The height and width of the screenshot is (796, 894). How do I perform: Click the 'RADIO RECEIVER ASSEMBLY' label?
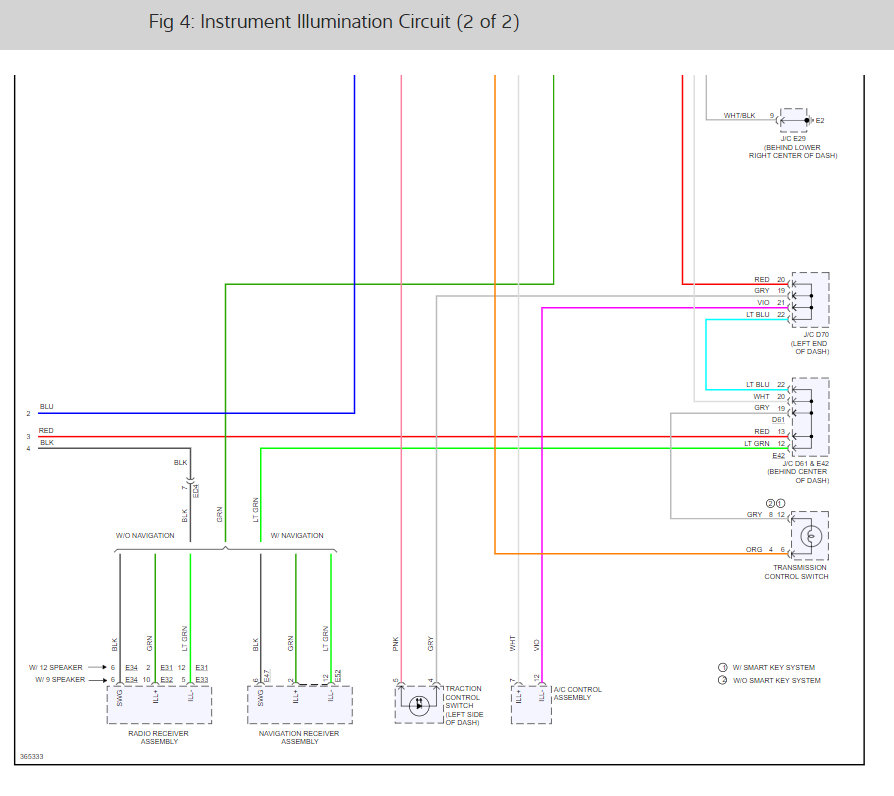coord(159,737)
